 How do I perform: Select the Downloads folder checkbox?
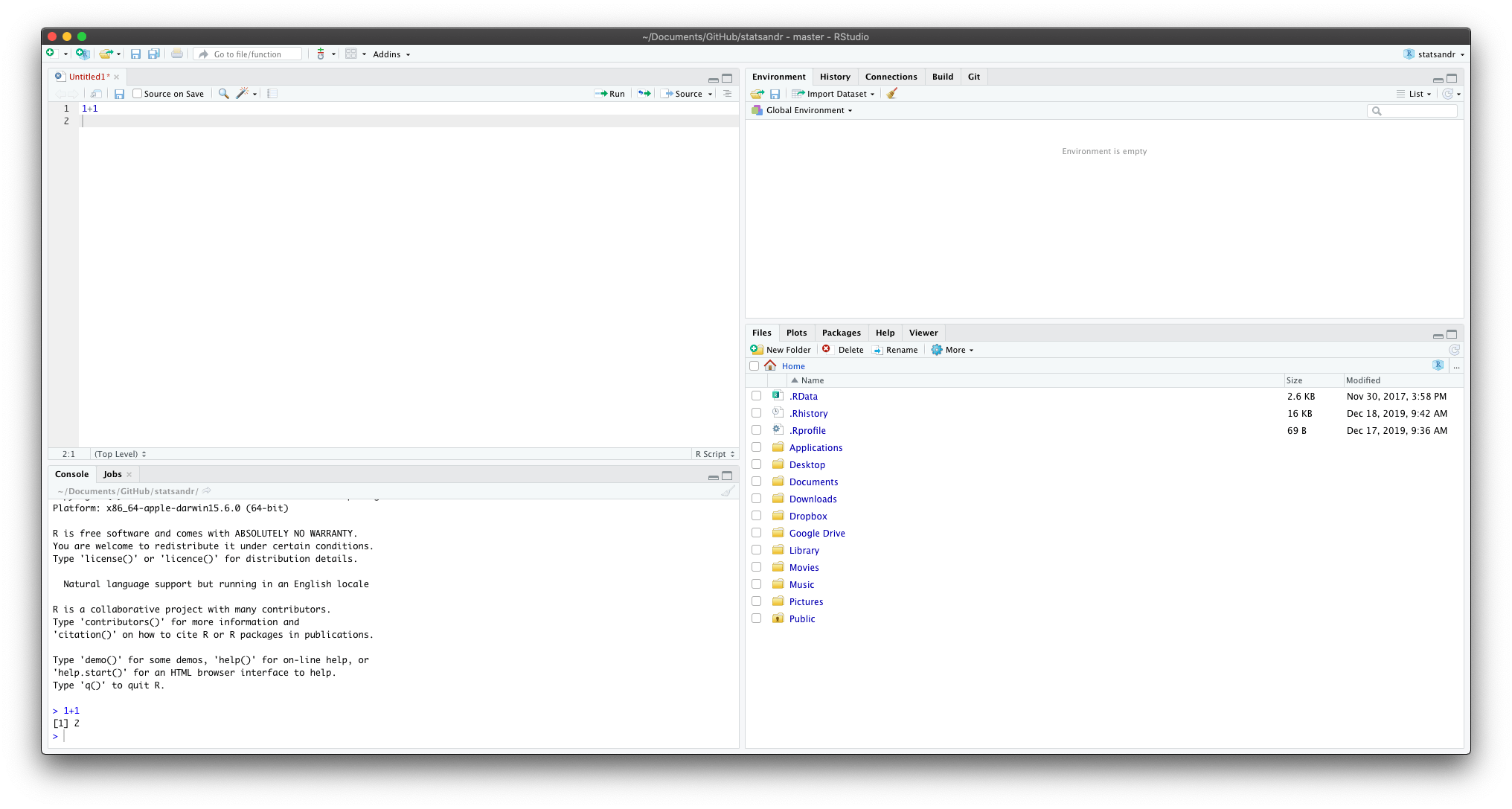pos(757,499)
